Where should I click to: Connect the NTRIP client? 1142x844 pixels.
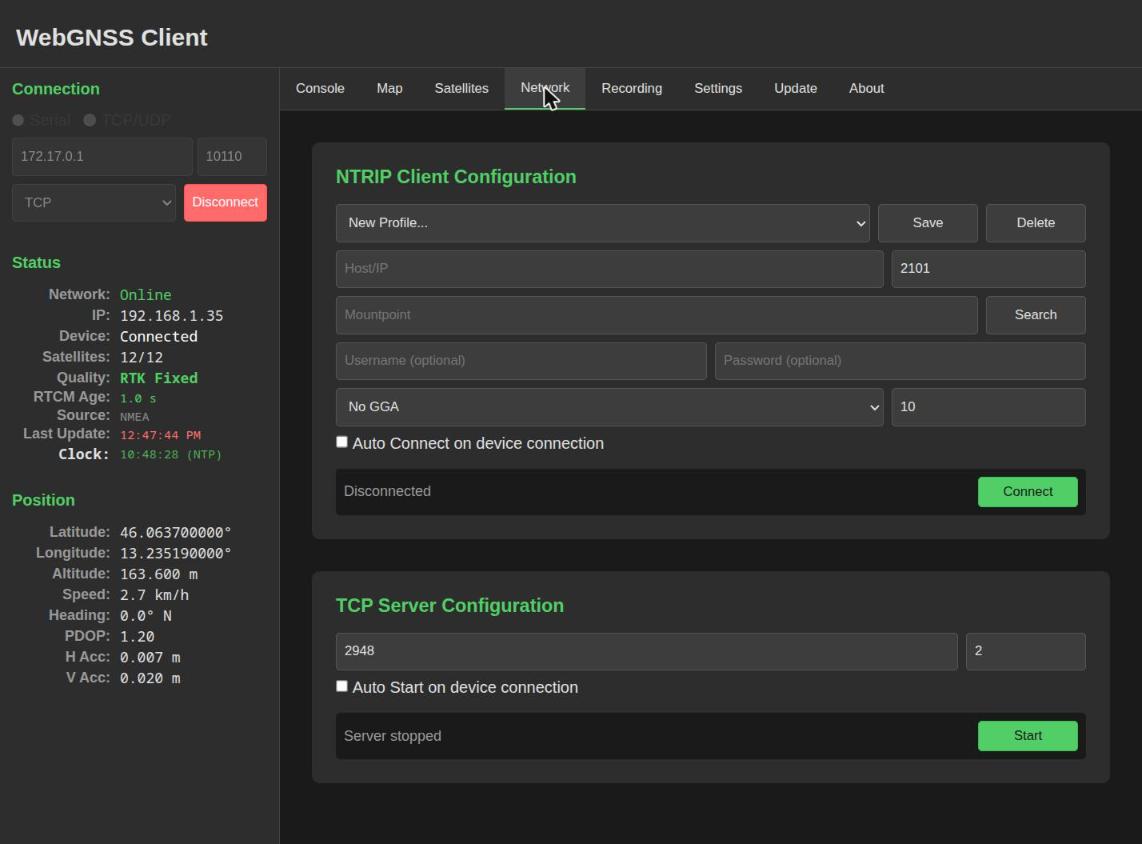coord(1028,492)
